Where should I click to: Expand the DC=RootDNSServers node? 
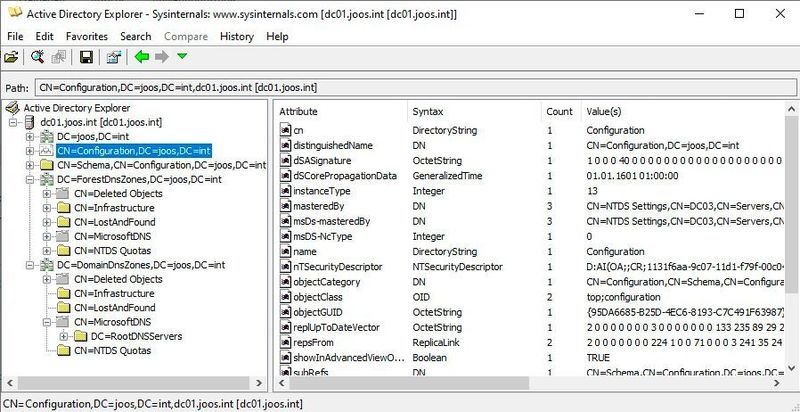pos(64,337)
